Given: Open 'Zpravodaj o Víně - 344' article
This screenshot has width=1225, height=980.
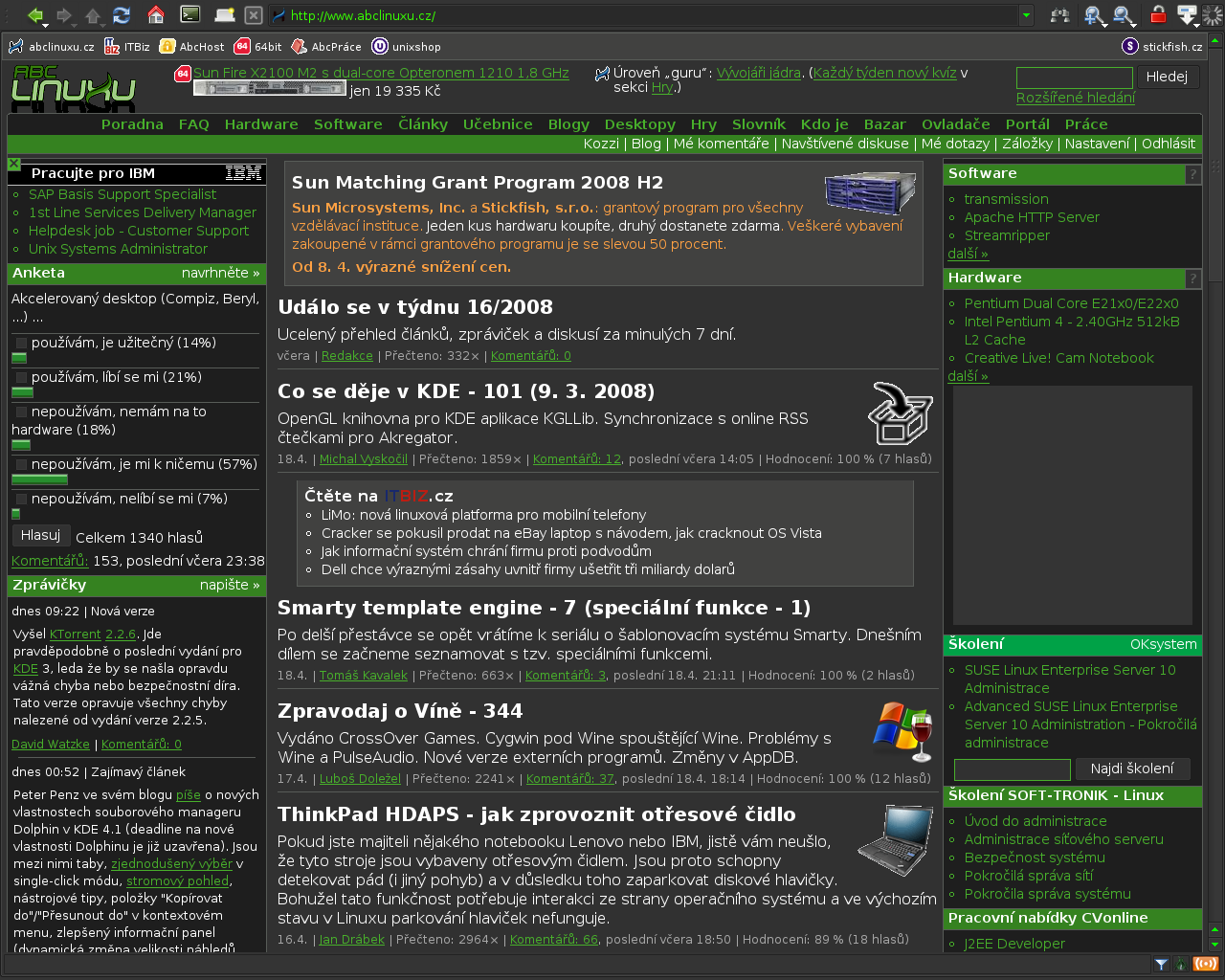Looking at the screenshot, I should point(400,711).
